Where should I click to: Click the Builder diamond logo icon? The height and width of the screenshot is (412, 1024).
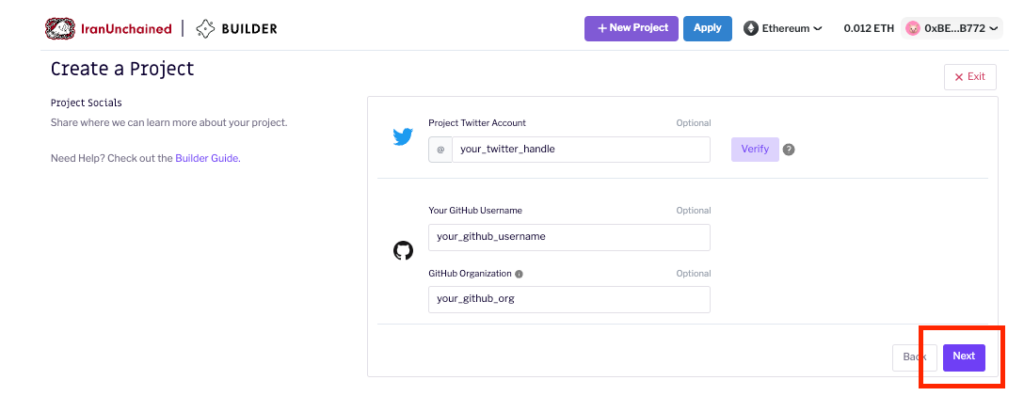pos(205,28)
